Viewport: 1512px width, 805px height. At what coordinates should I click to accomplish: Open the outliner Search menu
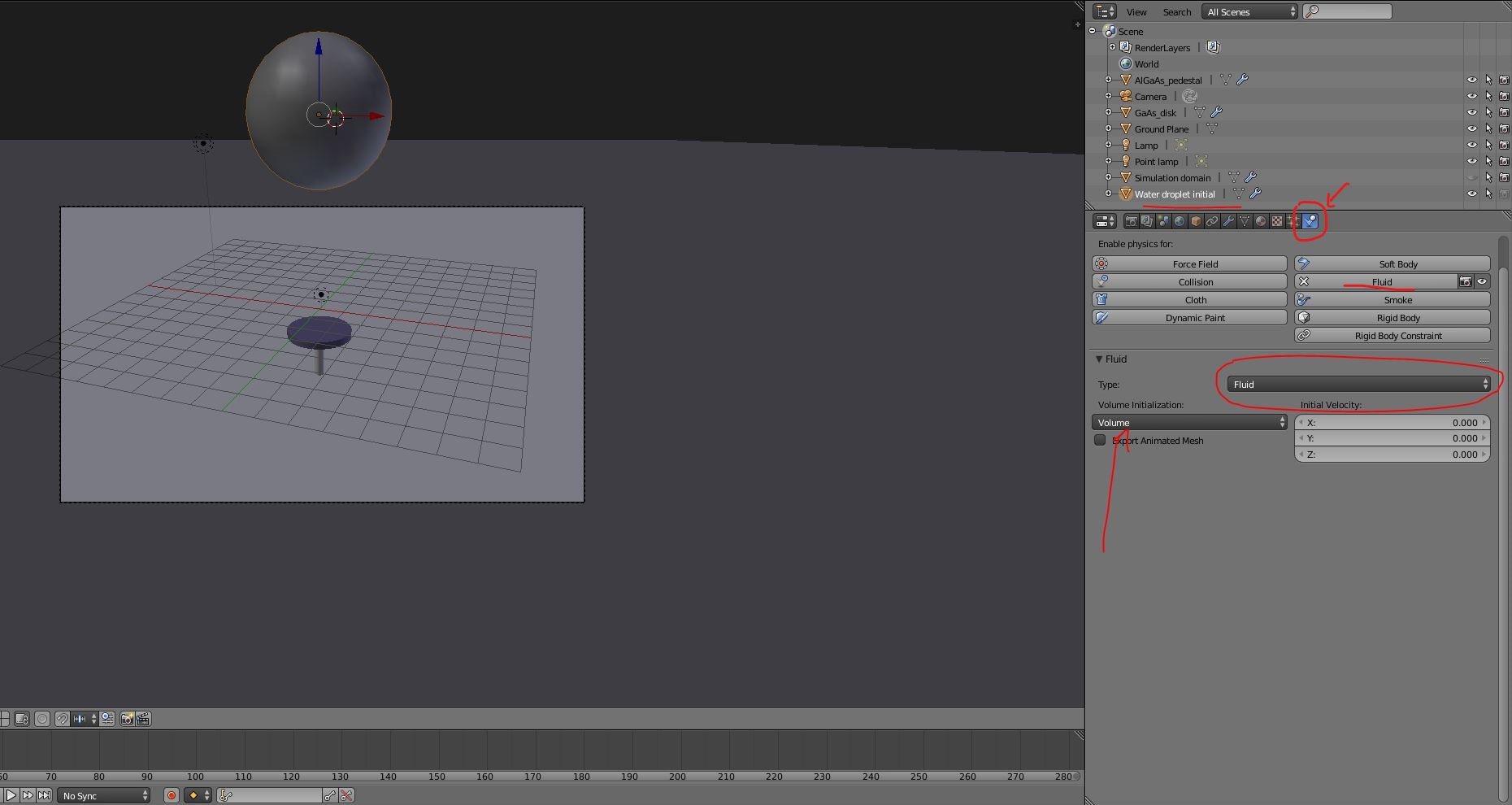click(1176, 11)
